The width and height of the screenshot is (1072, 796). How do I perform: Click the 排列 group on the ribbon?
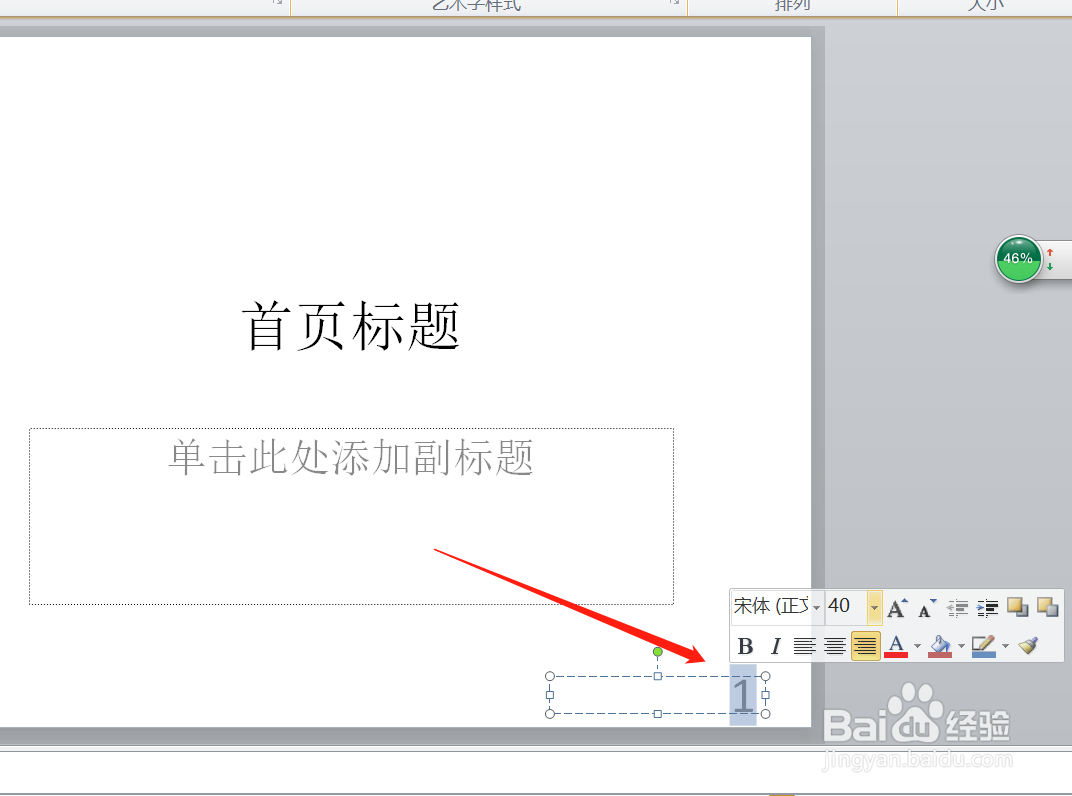coord(791,5)
